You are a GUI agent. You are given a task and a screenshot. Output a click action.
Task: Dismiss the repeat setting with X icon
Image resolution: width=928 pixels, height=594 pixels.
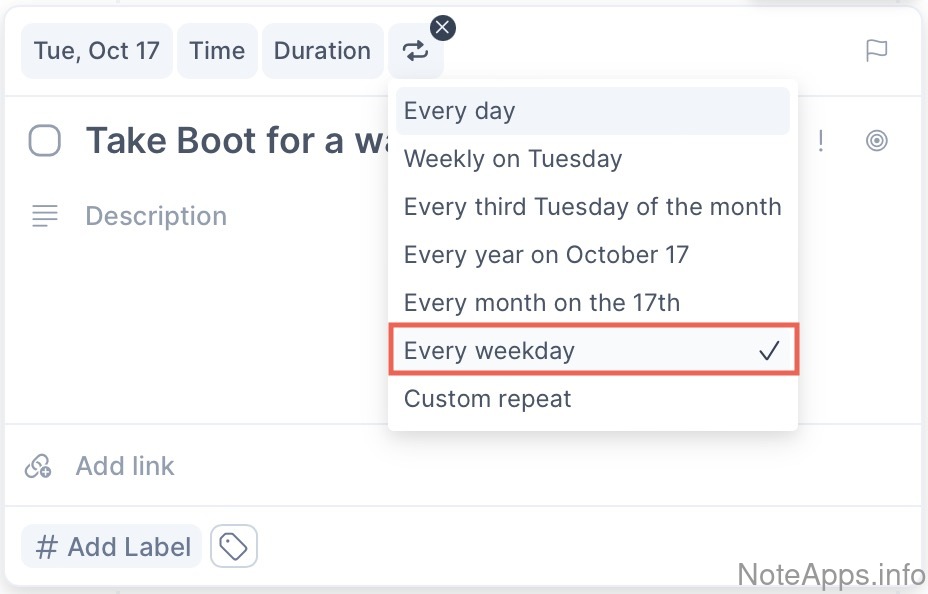[x=442, y=27]
